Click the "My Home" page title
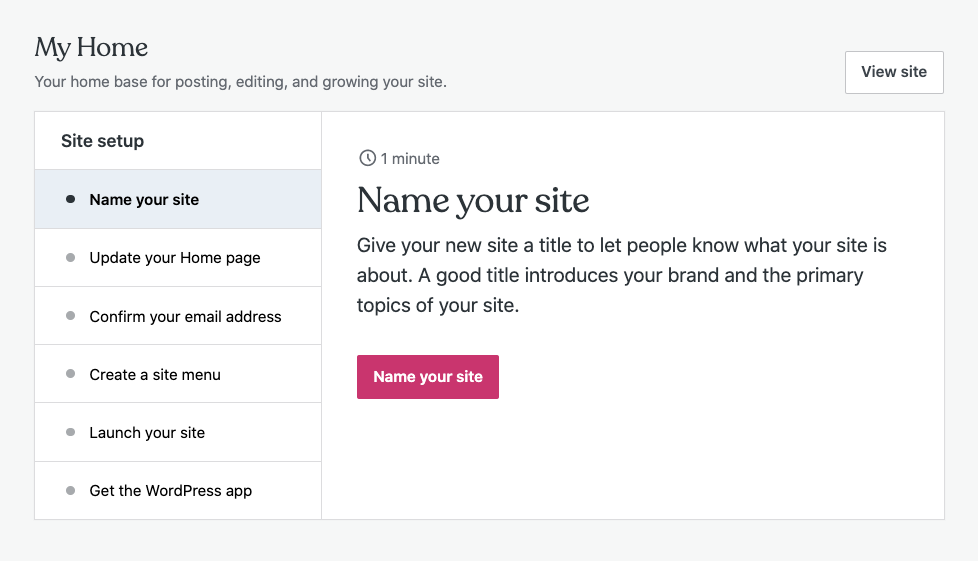978x561 pixels. (x=91, y=47)
